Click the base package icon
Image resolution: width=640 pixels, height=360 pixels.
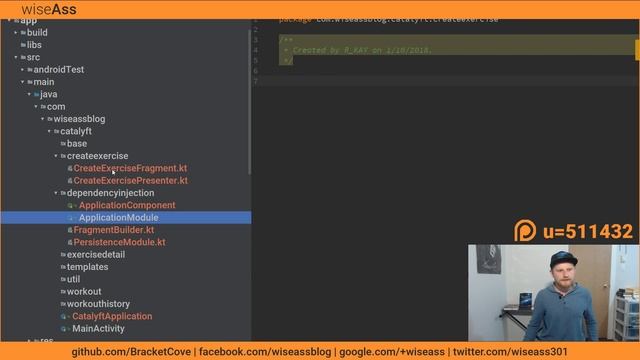click(63, 144)
